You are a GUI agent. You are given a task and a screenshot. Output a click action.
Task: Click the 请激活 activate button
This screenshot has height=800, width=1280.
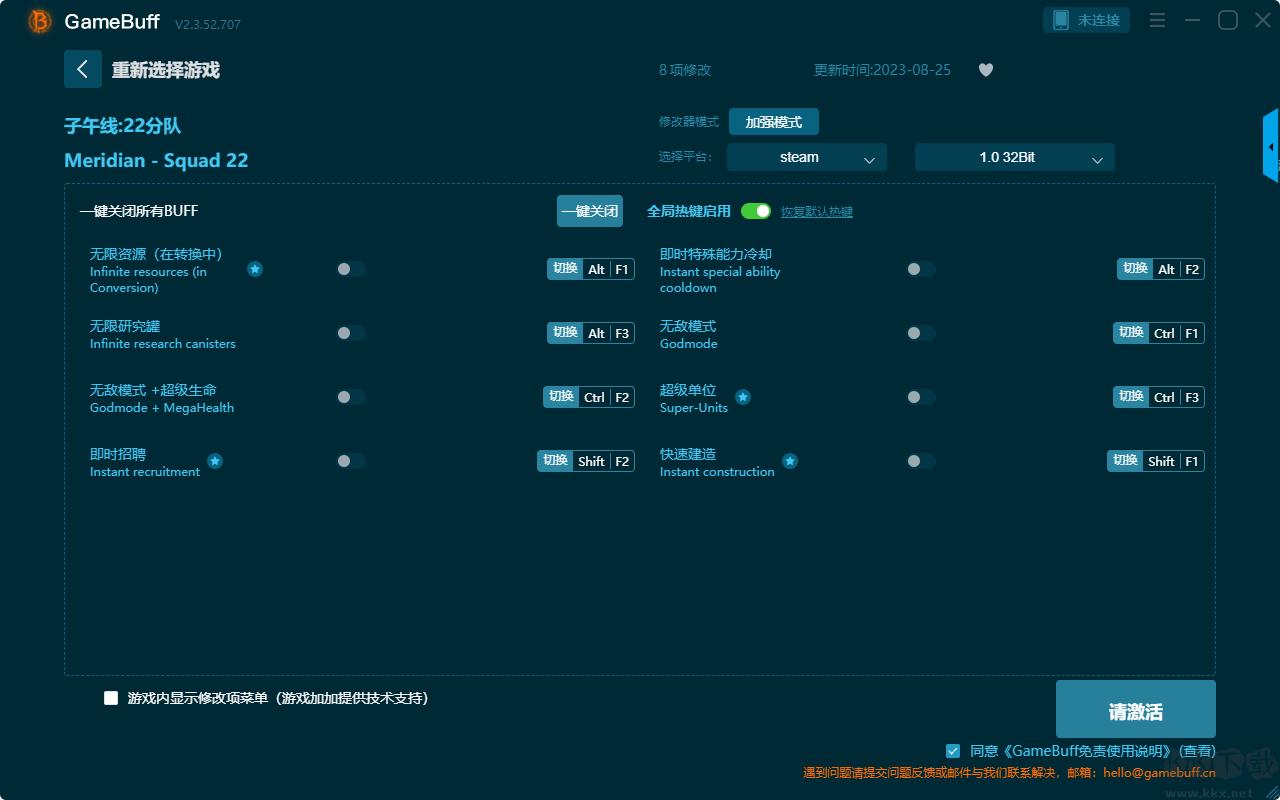point(1136,709)
